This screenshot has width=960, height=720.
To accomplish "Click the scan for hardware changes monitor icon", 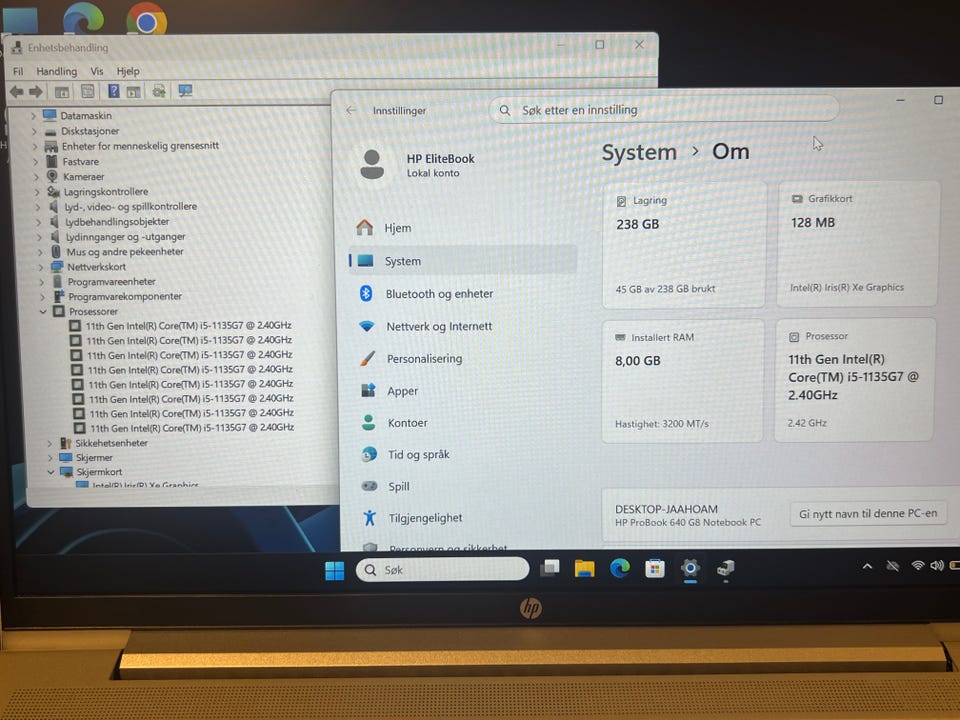I will (x=185, y=91).
